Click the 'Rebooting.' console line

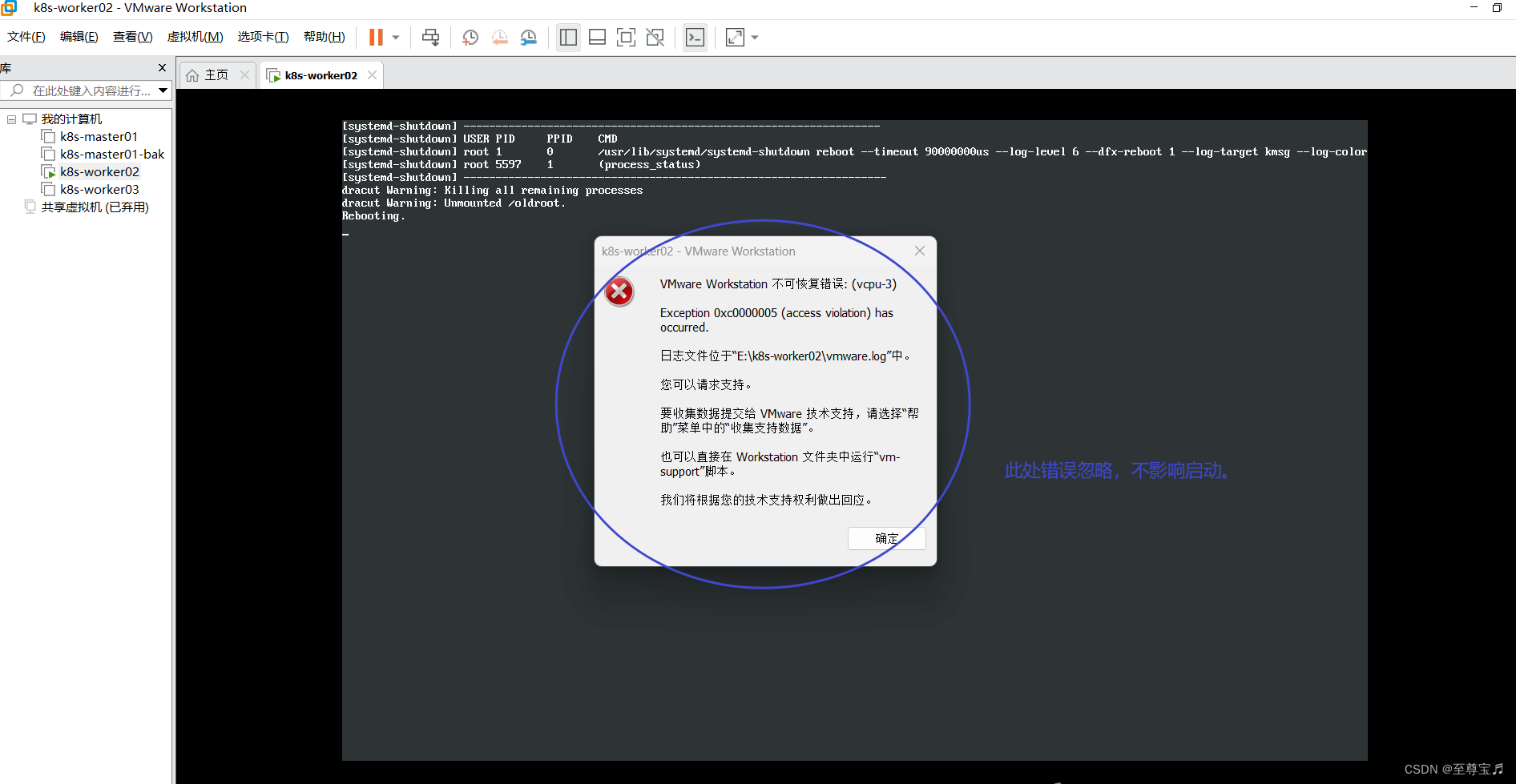click(373, 216)
